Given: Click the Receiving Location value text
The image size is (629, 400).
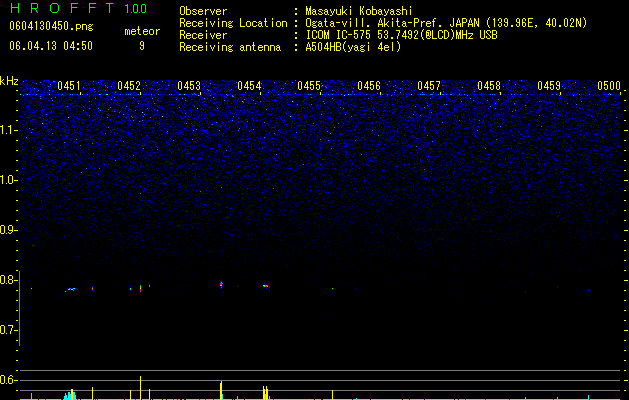Looking at the screenshot, I should [446, 23].
